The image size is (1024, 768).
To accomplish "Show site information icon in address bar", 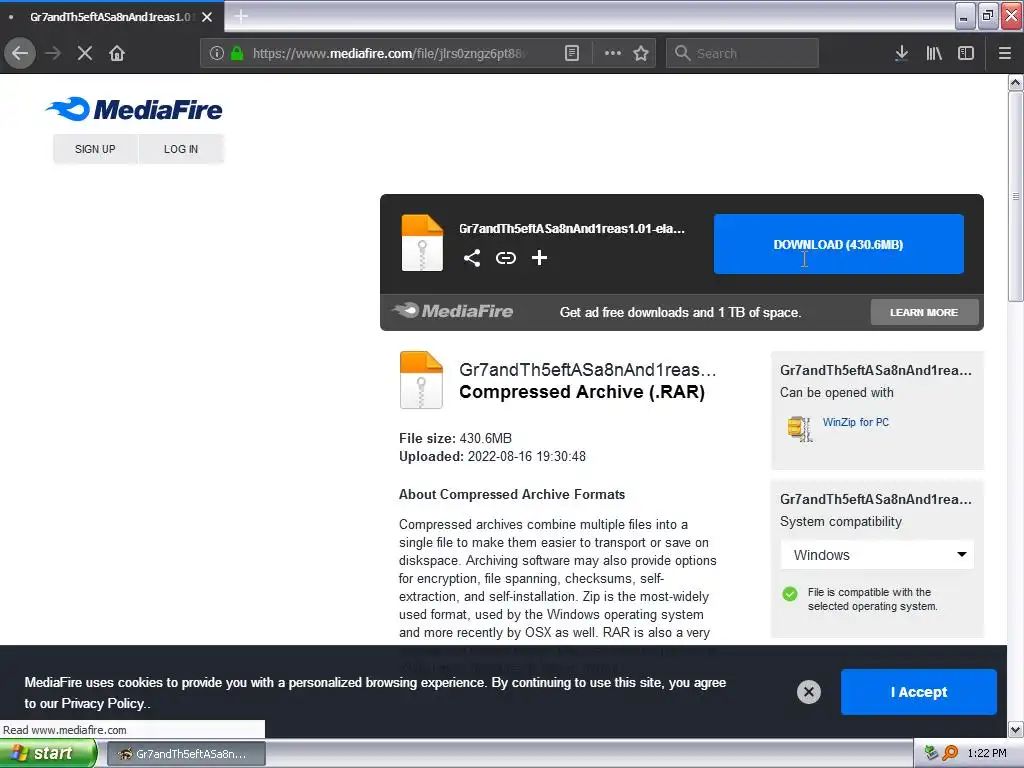I will (217, 53).
